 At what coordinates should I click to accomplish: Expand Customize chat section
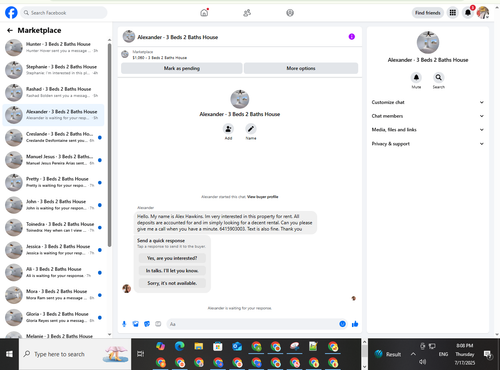click(428, 102)
